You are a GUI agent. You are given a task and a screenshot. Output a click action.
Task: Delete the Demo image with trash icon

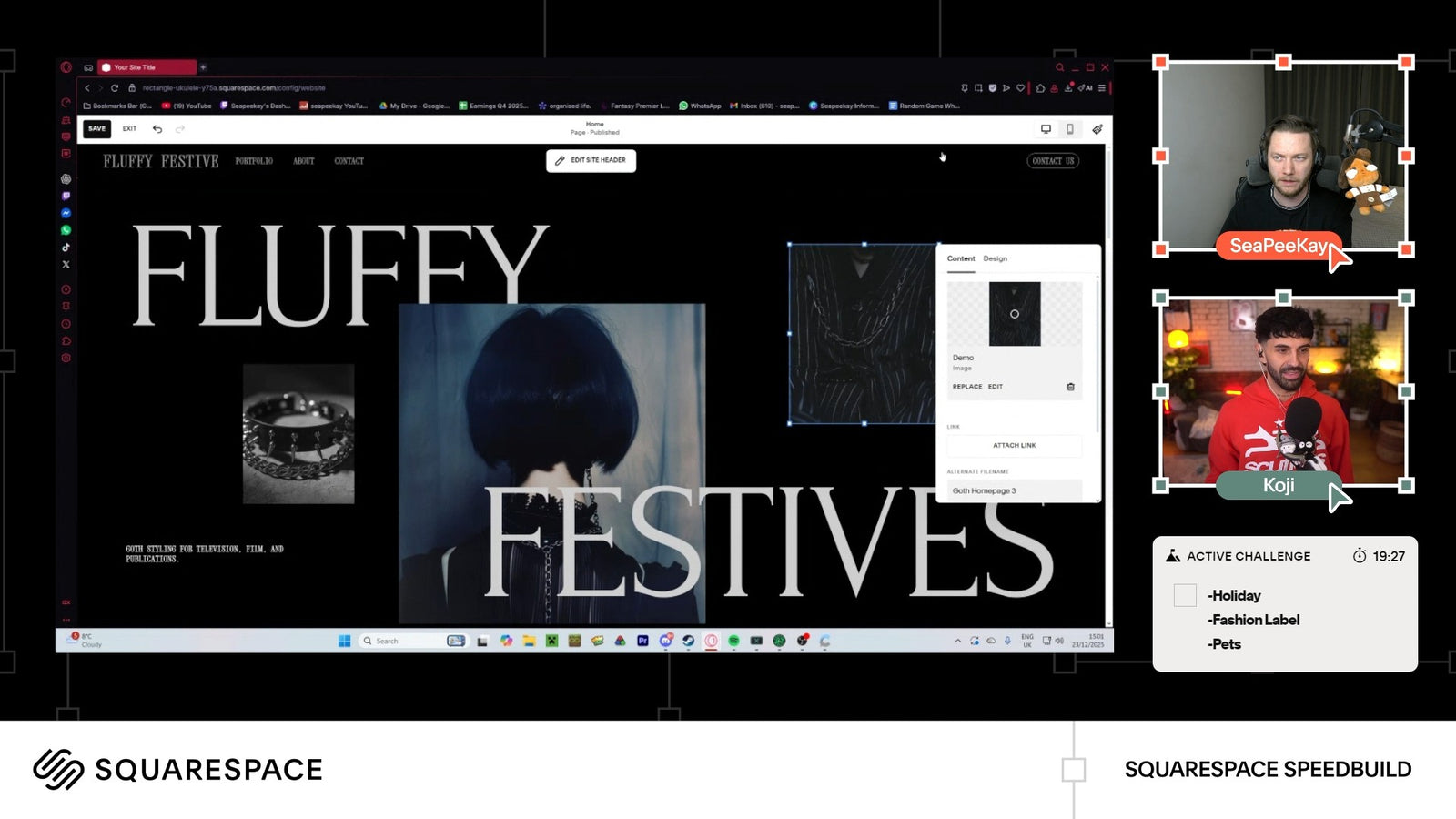tap(1070, 387)
